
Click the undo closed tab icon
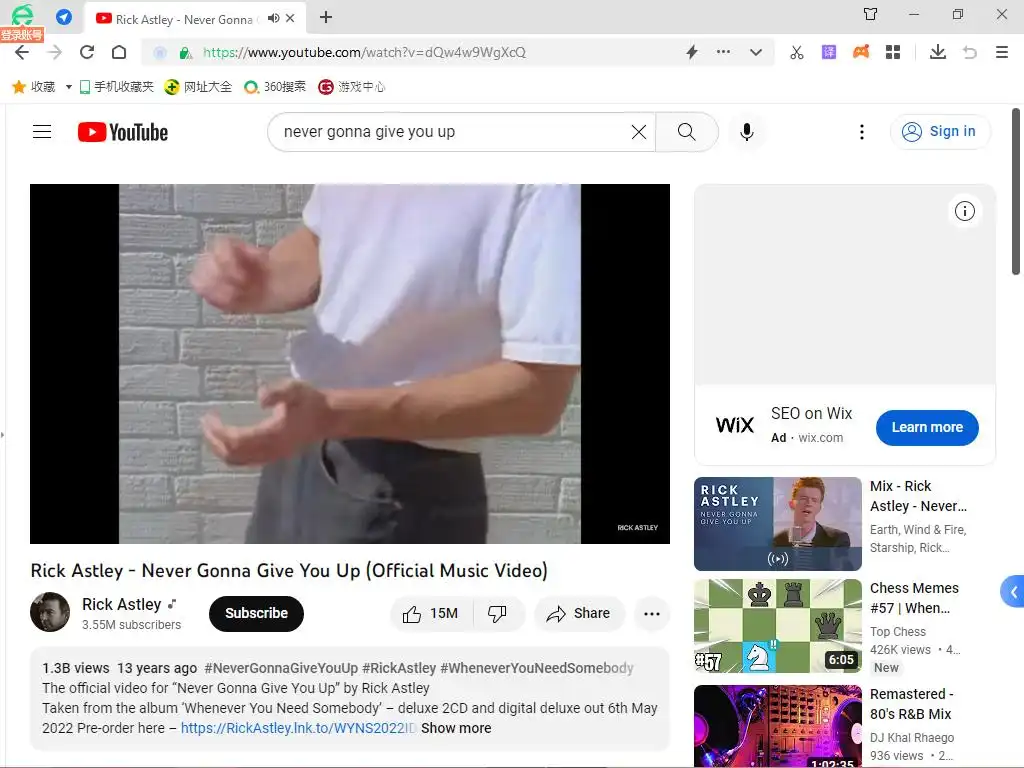pyautogui.click(x=970, y=52)
